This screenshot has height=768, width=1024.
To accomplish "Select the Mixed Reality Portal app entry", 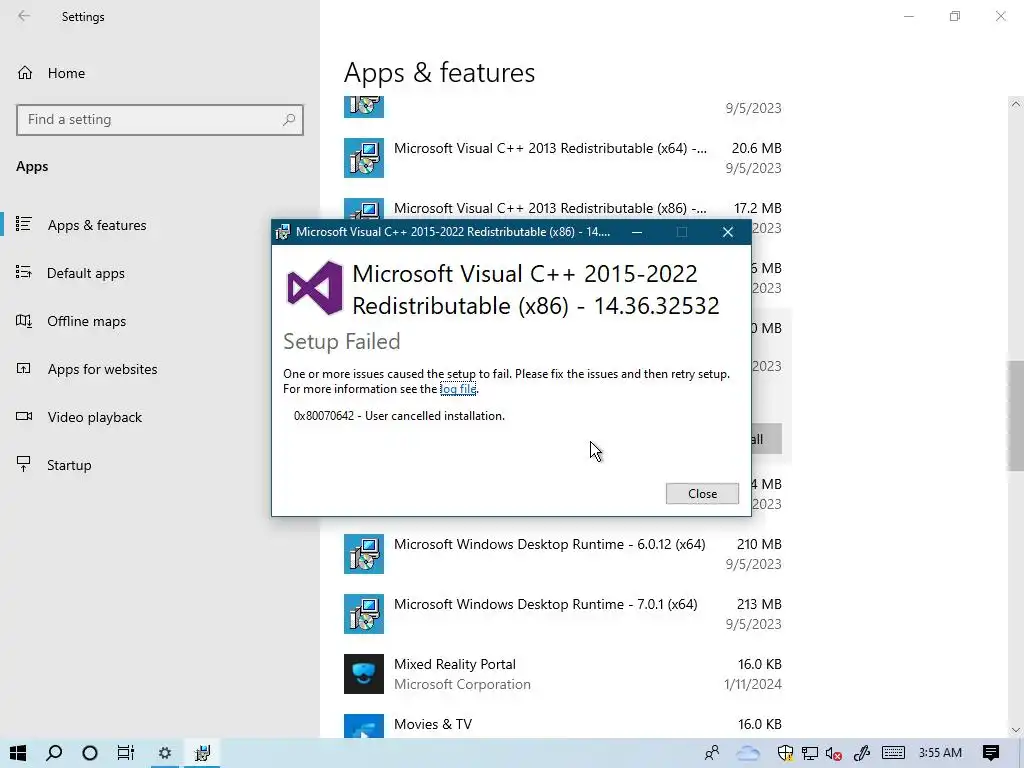I will click(563, 674).
